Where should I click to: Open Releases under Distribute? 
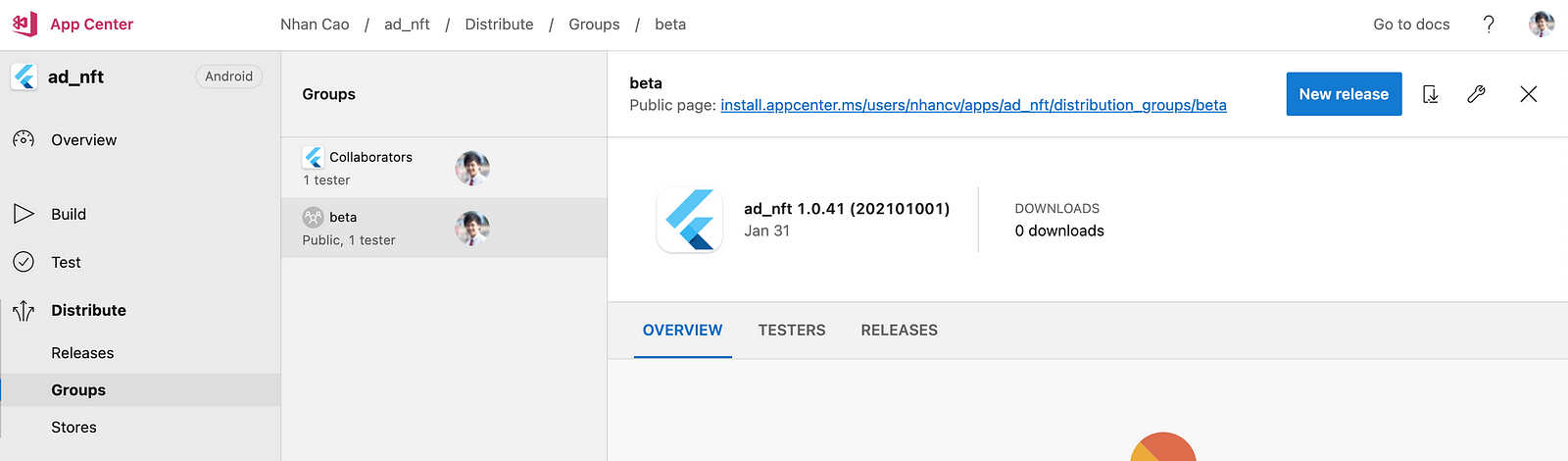coord(82,353)
